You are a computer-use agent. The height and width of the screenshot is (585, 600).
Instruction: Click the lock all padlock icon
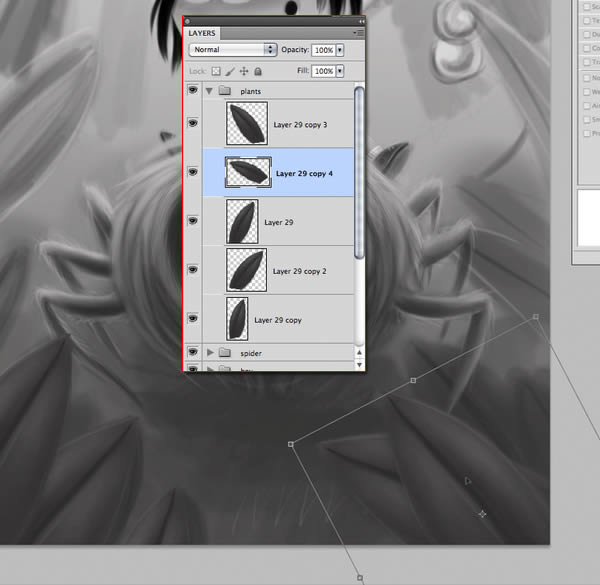point(258,71)
